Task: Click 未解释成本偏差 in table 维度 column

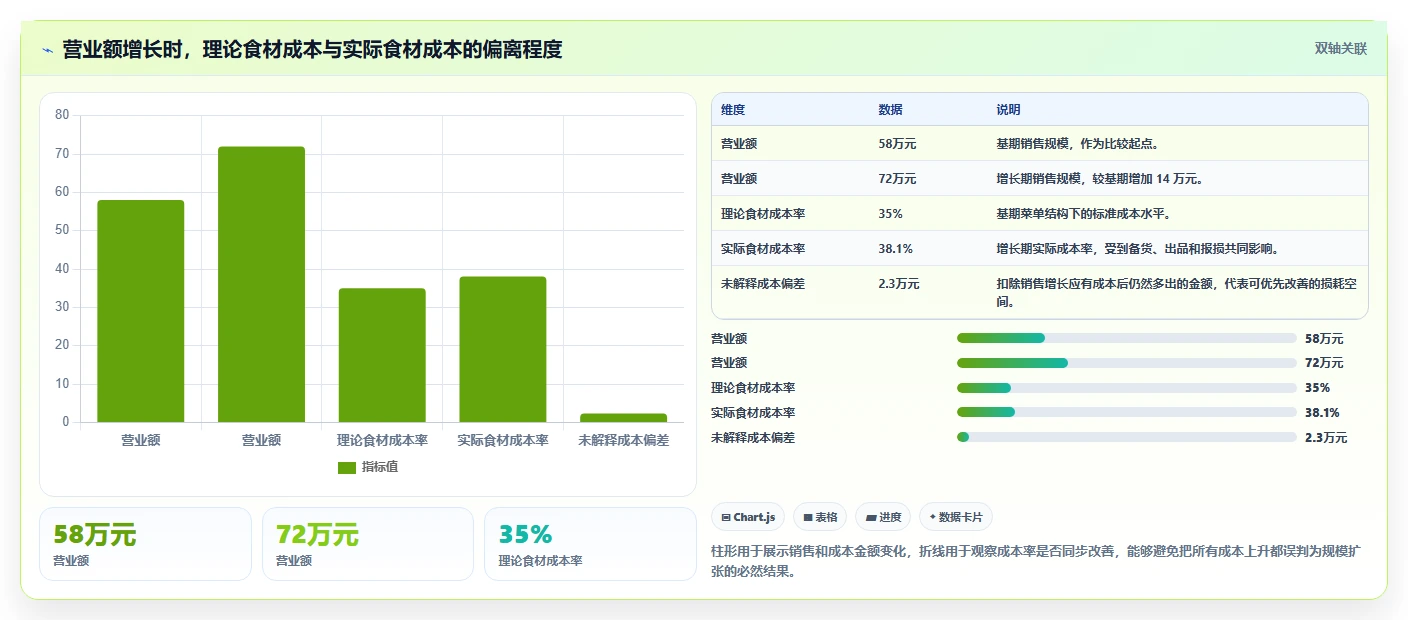Action: pyautogui.click(x=763, y=284)
